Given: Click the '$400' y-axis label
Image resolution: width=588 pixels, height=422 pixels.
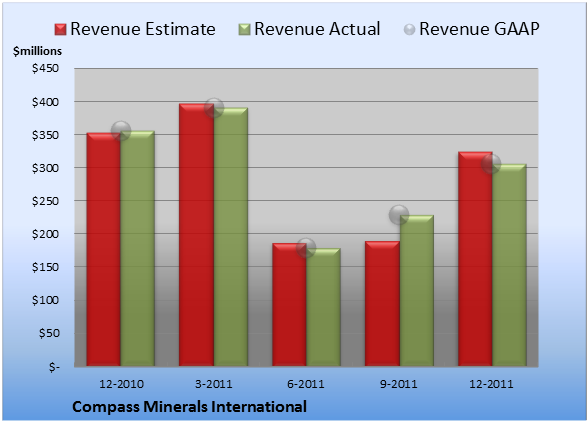Looking at the screenshot, I should coord(45,102).
